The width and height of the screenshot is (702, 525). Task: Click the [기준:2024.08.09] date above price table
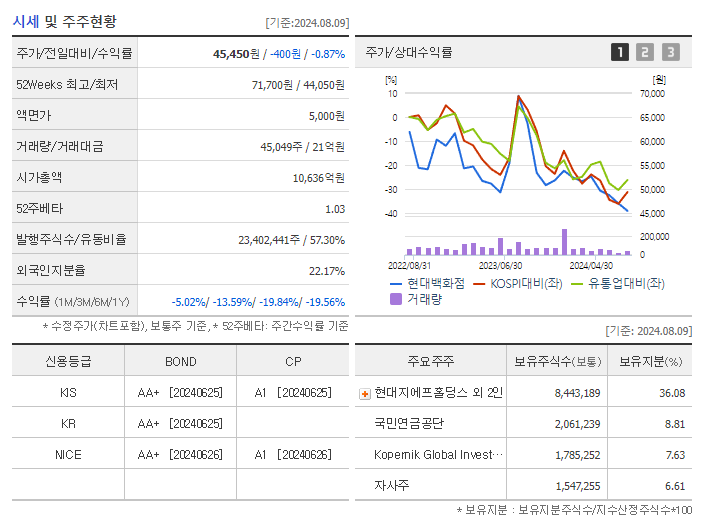click(x=307, y=23)
